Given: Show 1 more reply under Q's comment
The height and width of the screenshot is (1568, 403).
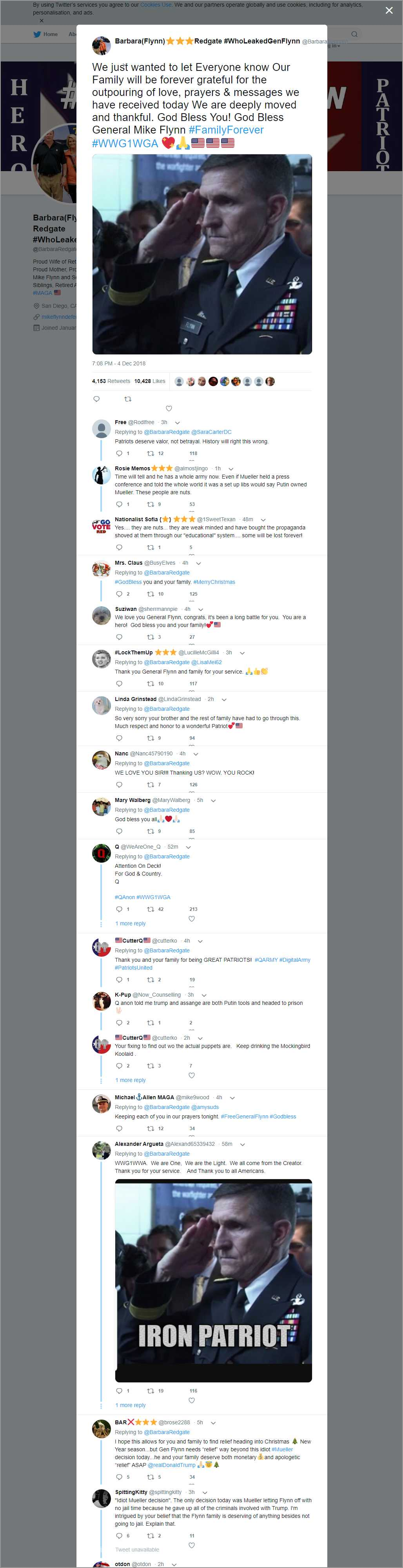Looking at the screenshot, I should point(131,923).
